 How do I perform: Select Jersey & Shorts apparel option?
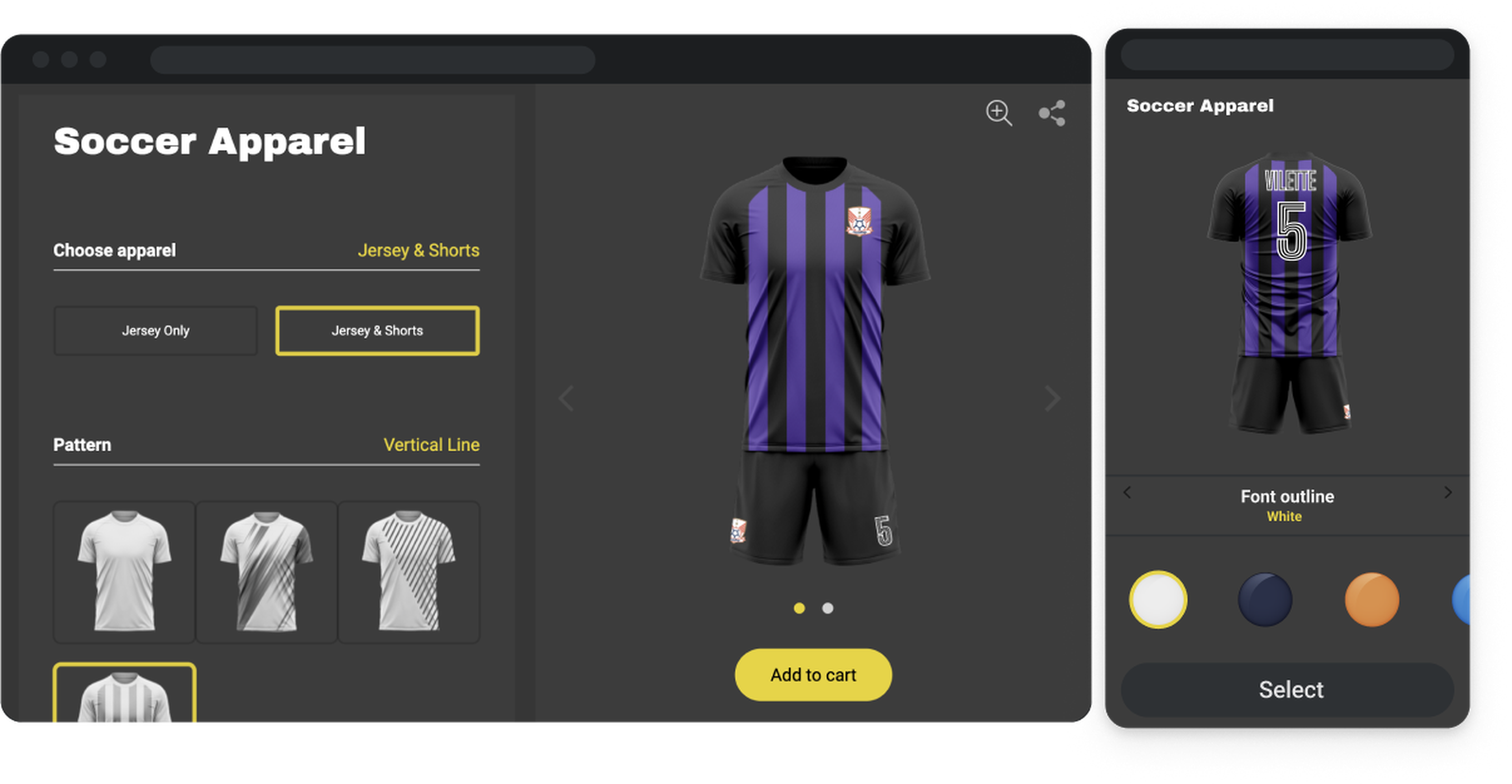coord(378,329)
